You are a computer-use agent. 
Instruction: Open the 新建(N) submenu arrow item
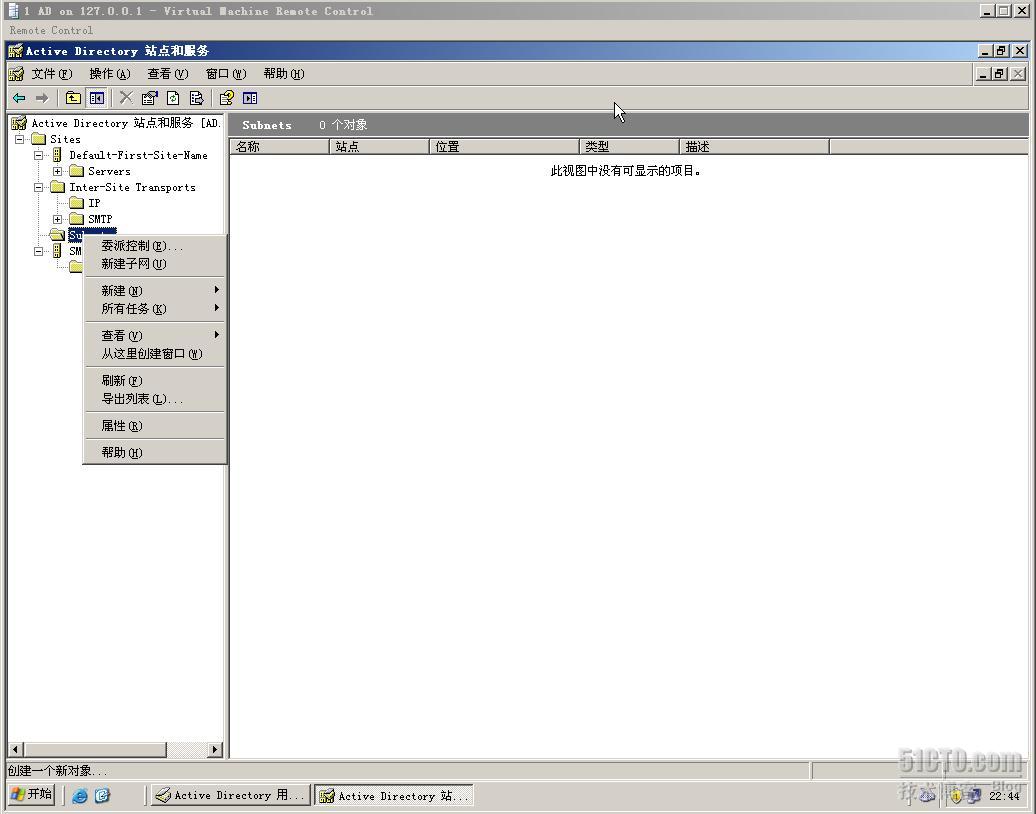[x=155, y=291]
